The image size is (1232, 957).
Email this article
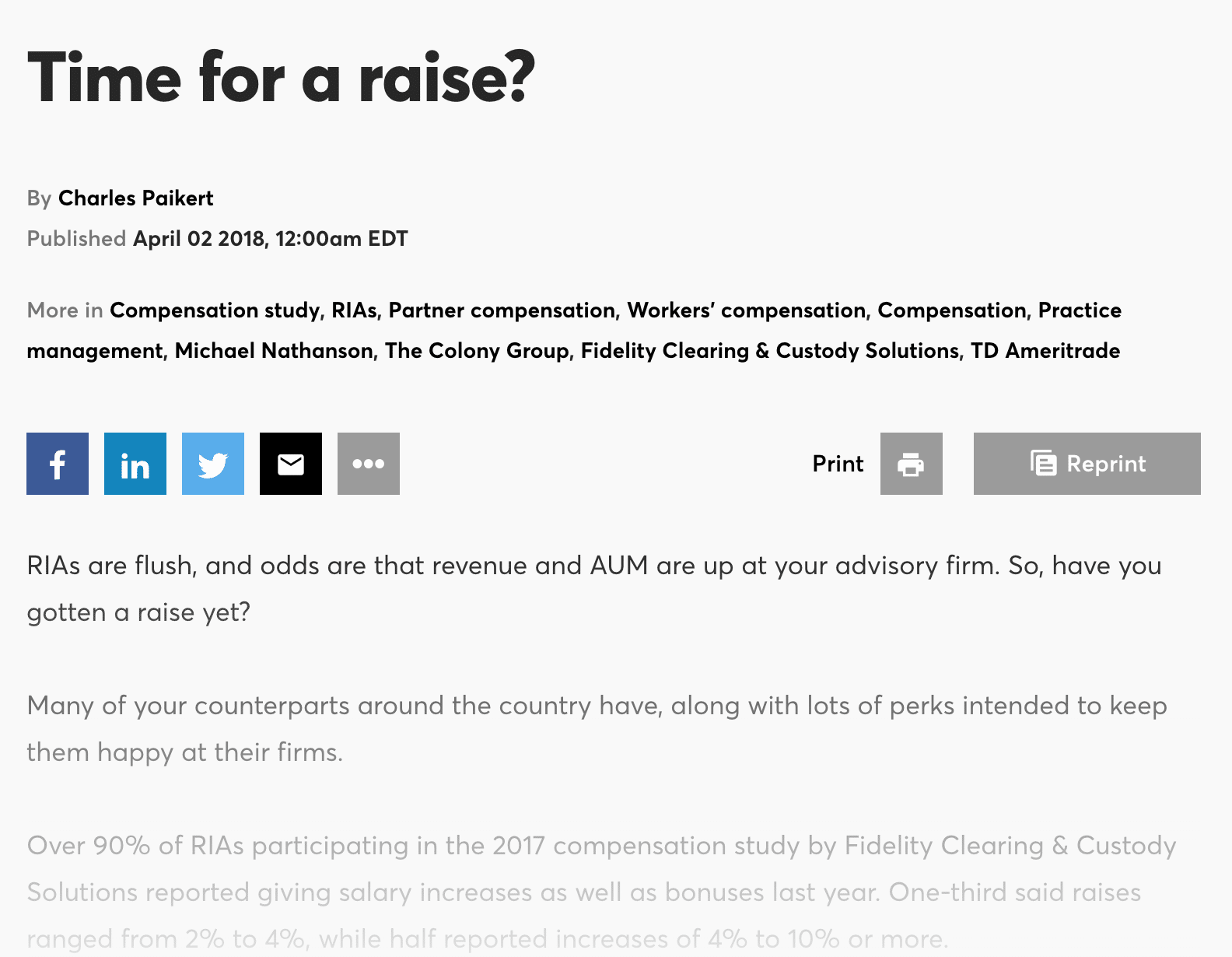290,464
